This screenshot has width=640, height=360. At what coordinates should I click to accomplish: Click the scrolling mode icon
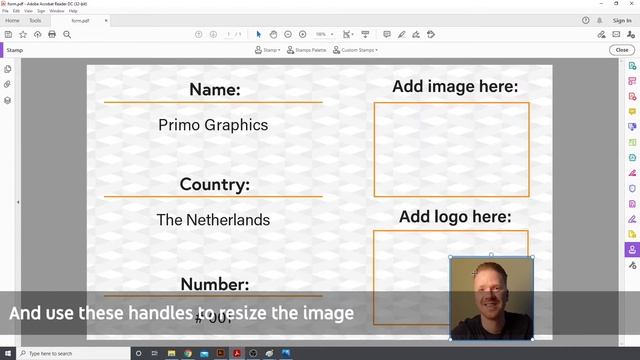click(365, 35)
